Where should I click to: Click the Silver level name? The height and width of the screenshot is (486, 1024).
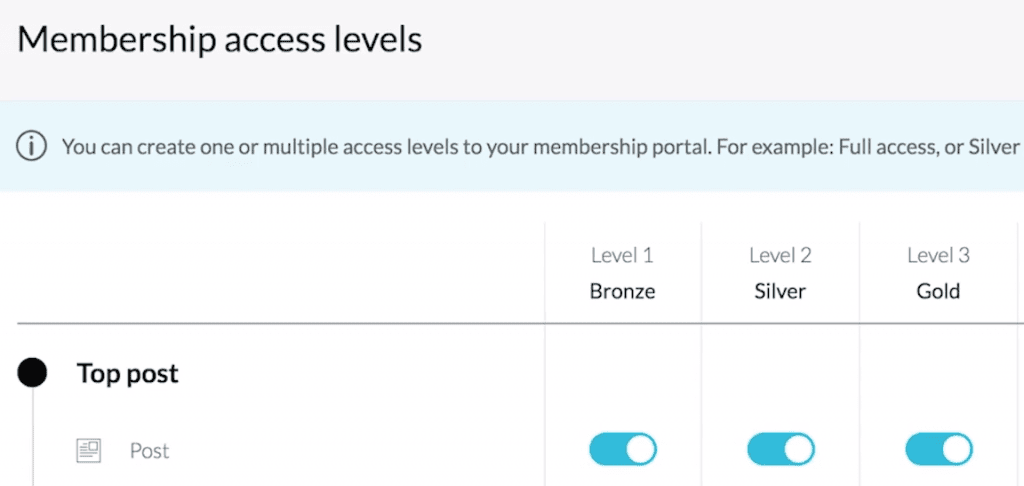pyautogui.click(x=780, y=291)
